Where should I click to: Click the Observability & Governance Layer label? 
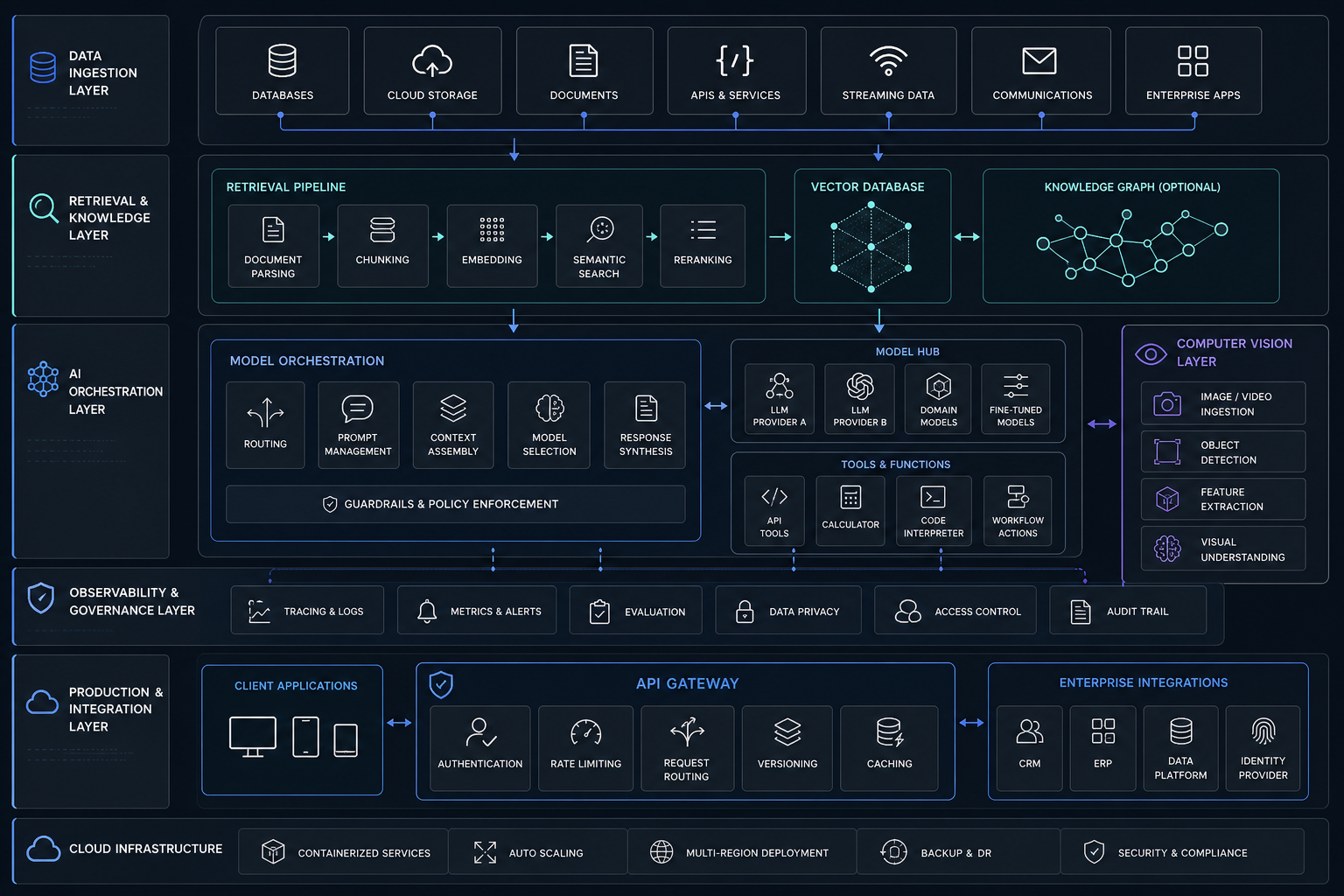pos(132,601)
